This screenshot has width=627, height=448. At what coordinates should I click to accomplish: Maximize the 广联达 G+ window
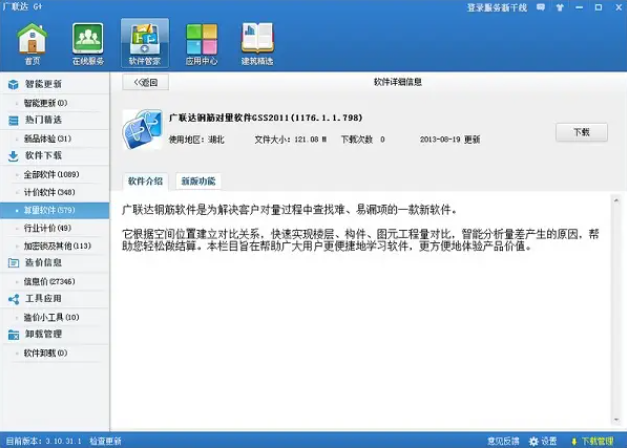tap(598, 7)
